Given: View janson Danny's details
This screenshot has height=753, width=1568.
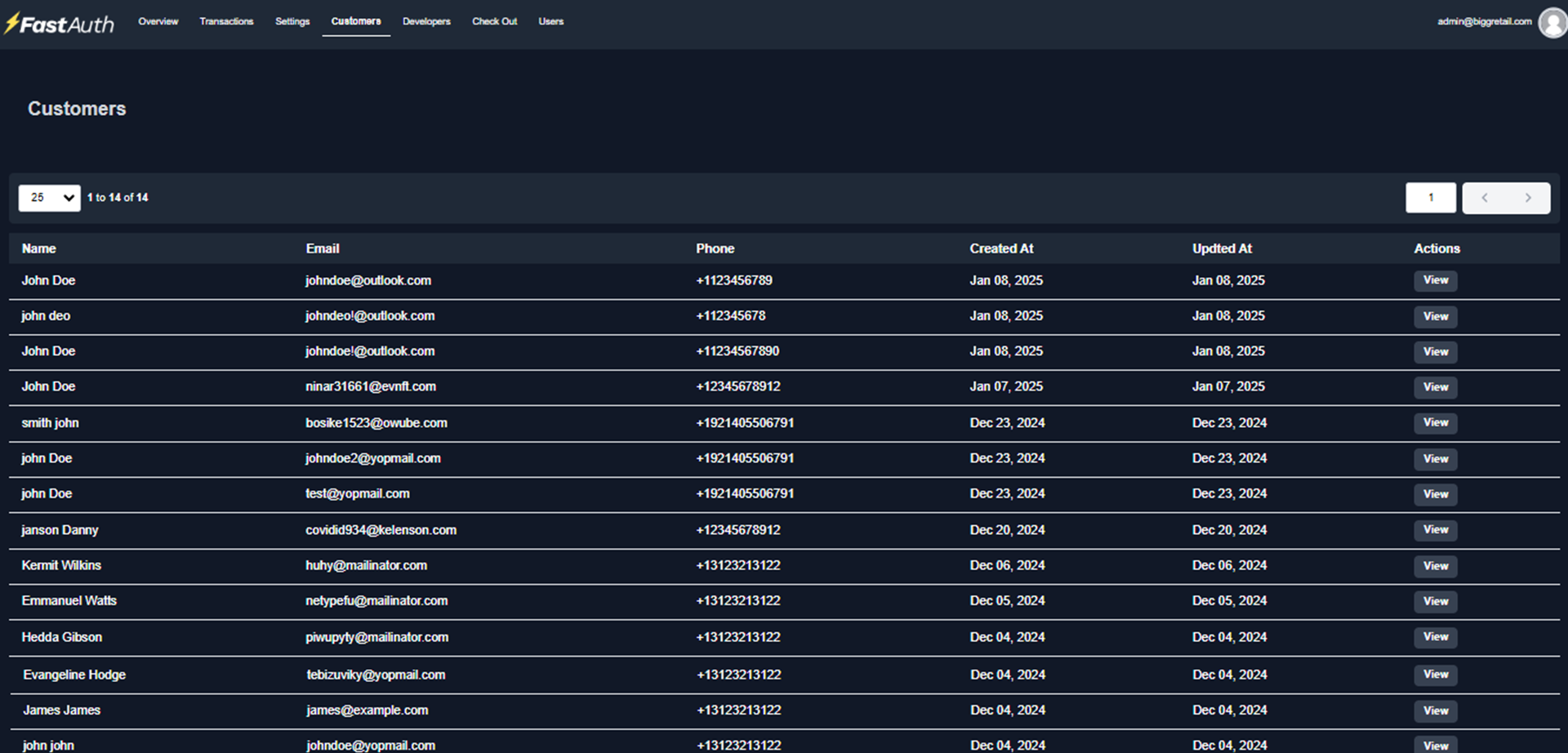Looking at the screenshot, I should [x=1435, y=530].
